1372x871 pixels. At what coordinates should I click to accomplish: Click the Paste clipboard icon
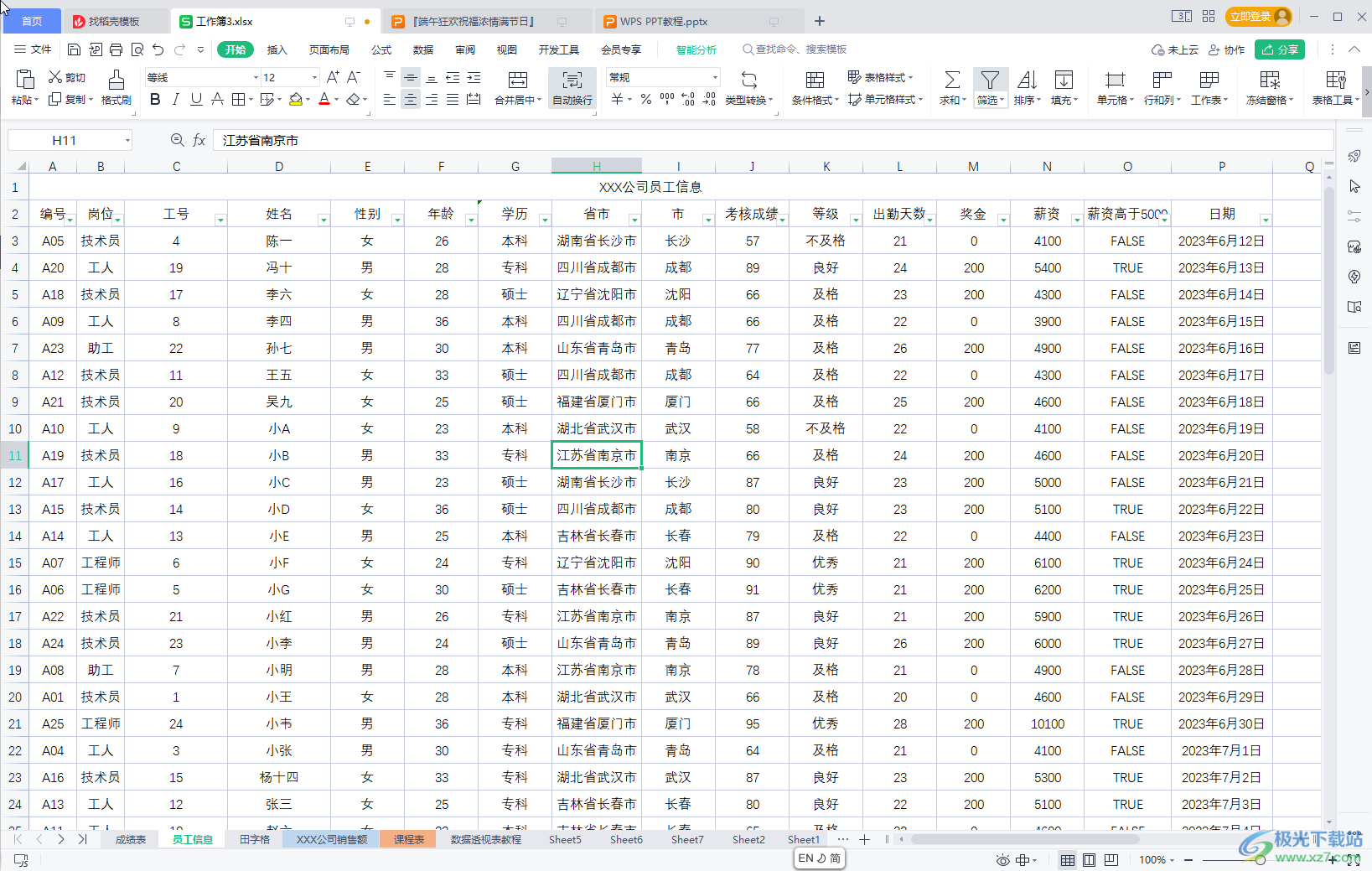(24, 80)
